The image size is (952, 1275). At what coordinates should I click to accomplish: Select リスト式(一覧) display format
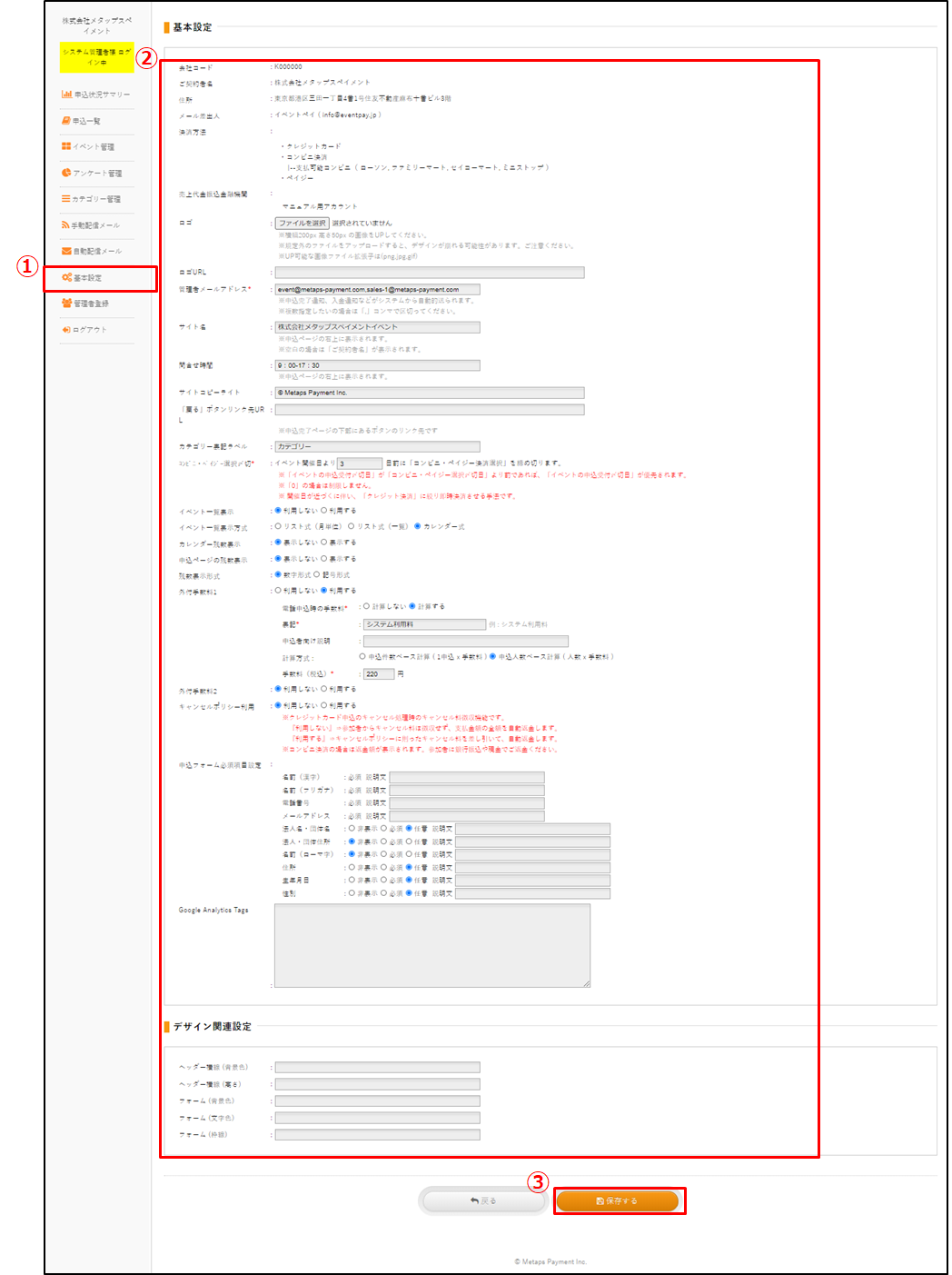(x=352, y=526)
